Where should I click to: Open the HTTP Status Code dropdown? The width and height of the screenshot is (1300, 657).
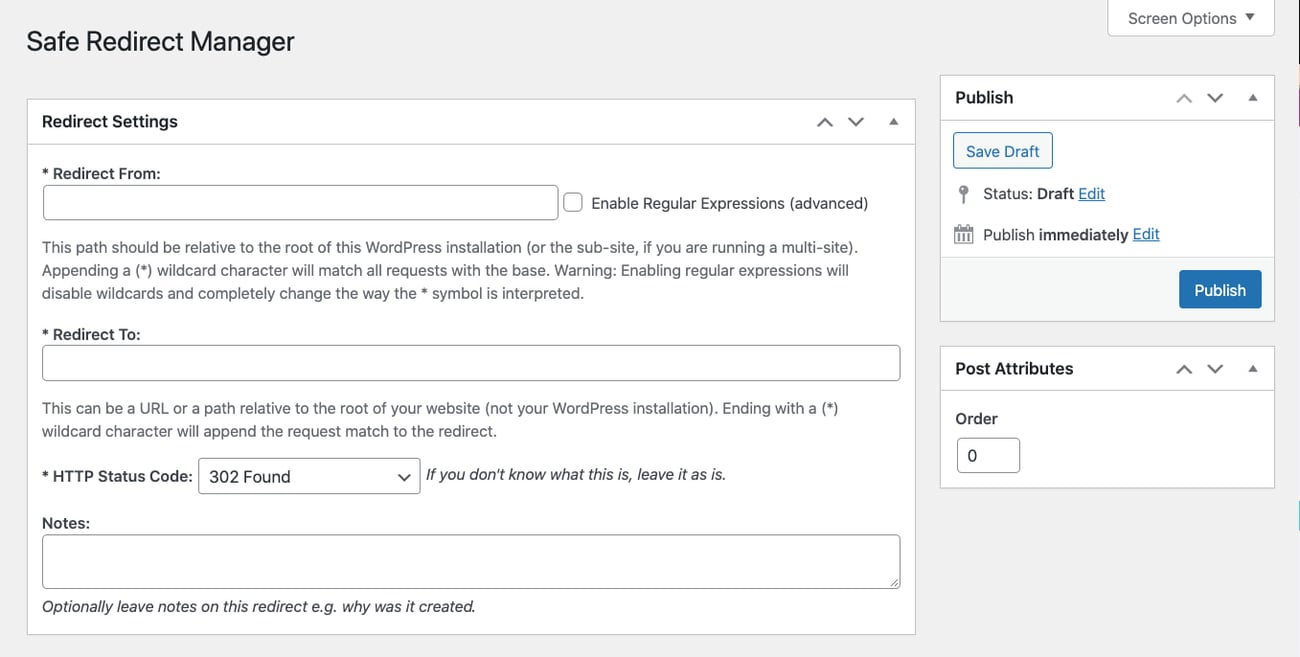(x=307, y=475)
